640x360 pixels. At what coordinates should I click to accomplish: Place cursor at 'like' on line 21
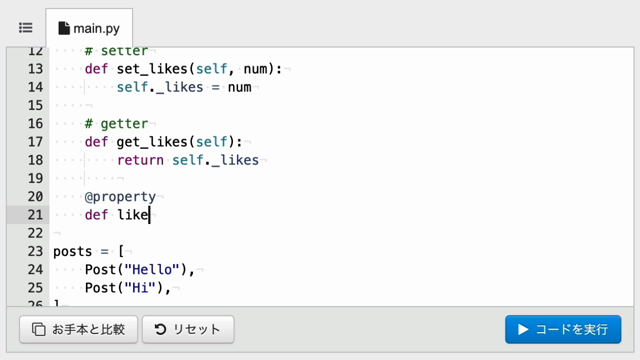click(133, 215)
